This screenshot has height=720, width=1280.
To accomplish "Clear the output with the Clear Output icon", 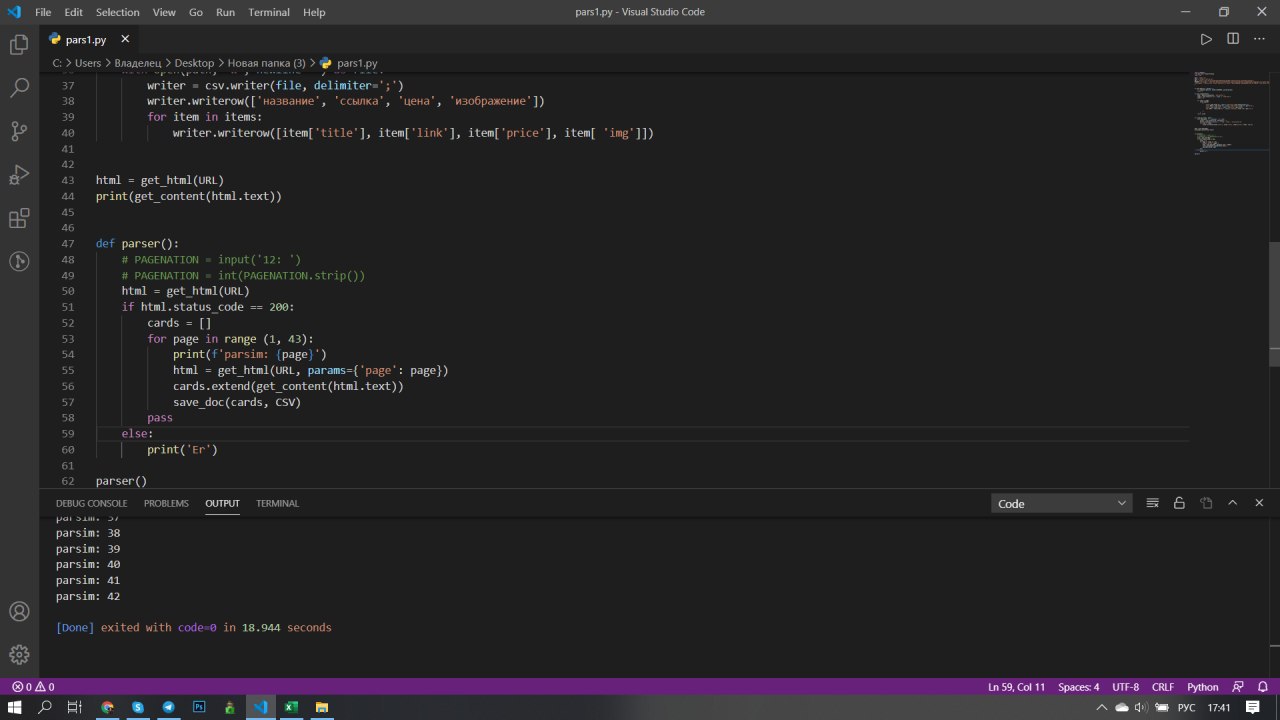I will click(x=1152, y=503).
